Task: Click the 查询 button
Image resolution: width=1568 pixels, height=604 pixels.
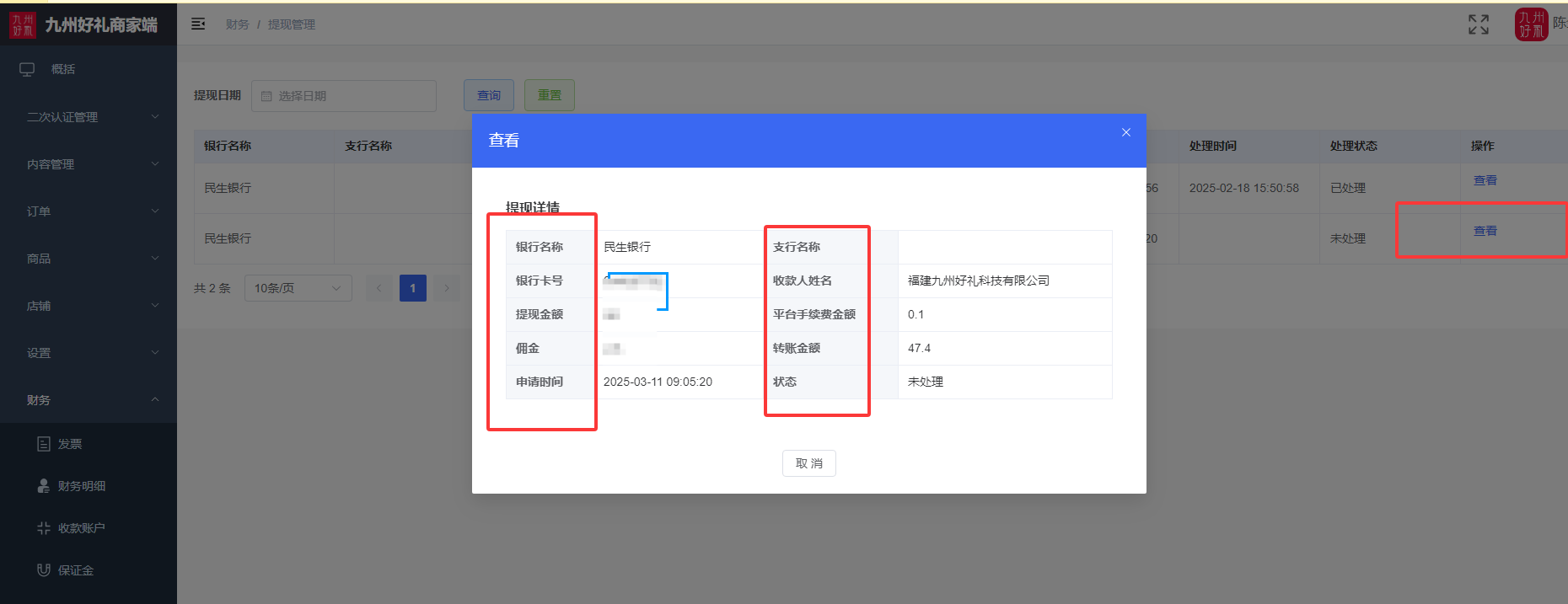Action: click(x=489, y=95)
